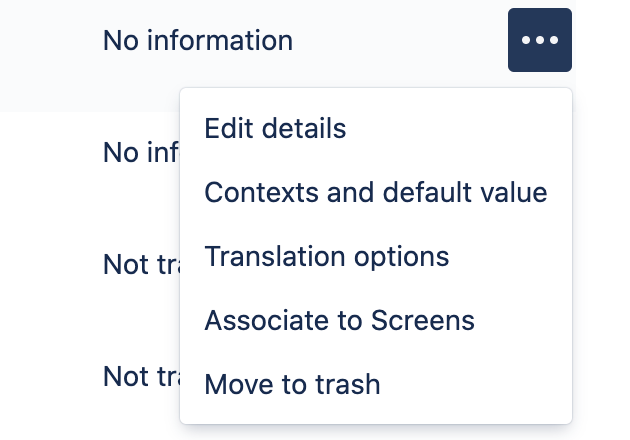This screenshot has height=440, width=630.
Task: Configure field contexts and default value
Action: pyautogui.click(x=376, y=192)
